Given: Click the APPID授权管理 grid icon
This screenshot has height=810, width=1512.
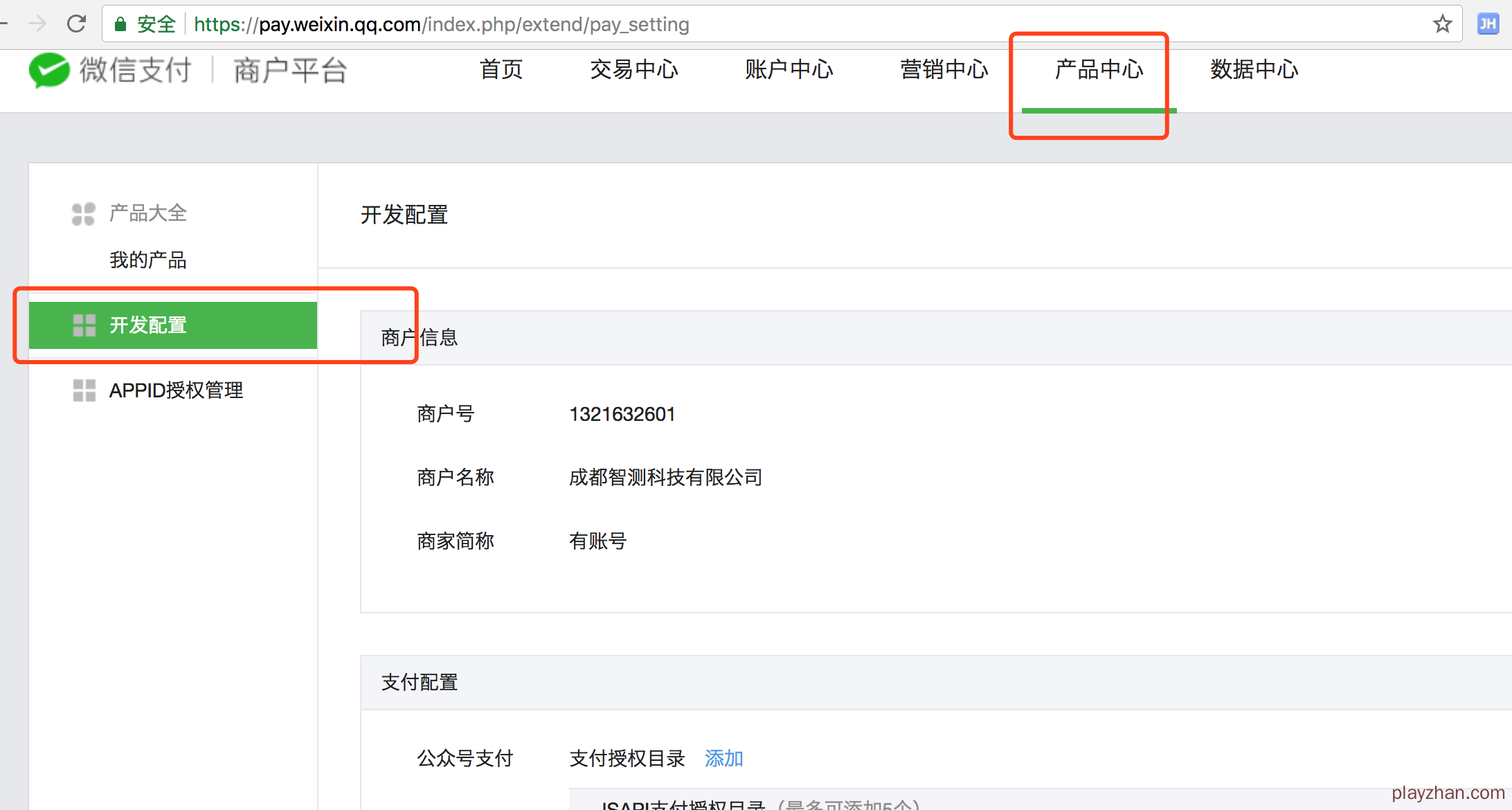Looking at the screenshot, I should [84, 390].
